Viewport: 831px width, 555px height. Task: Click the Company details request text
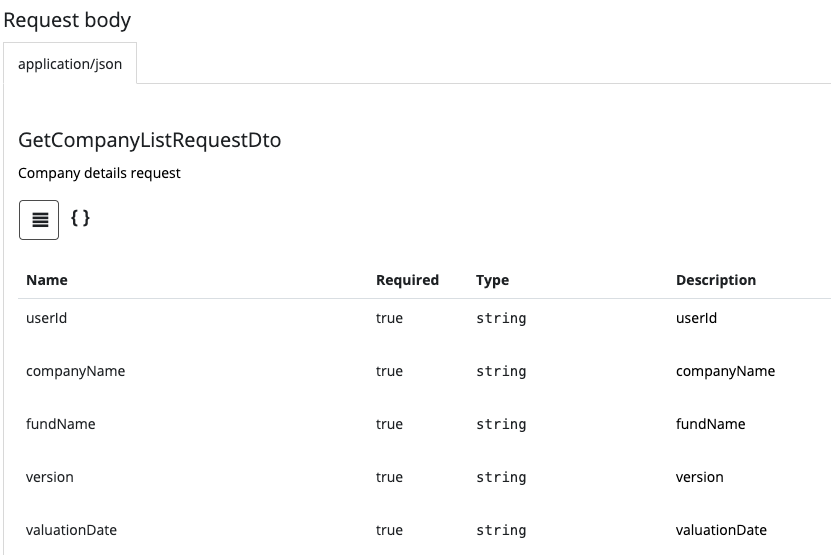99,173
